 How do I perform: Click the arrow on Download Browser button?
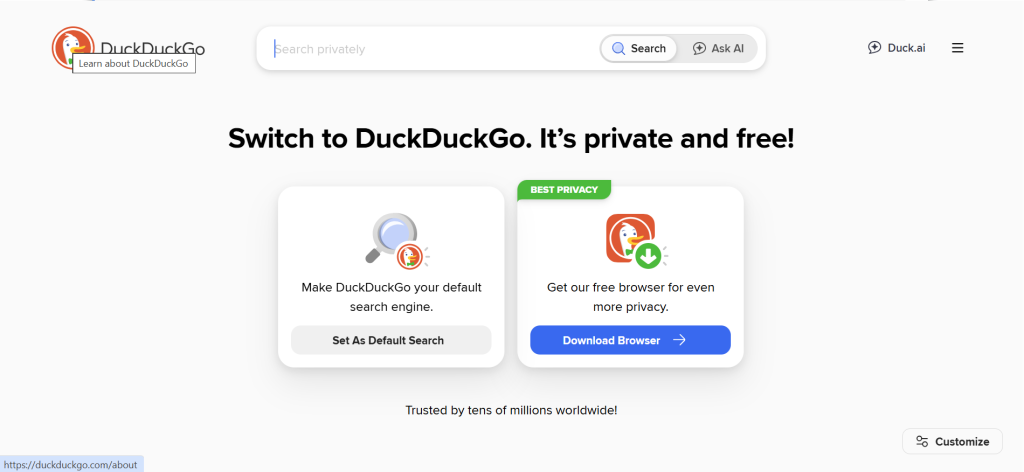[679, 340]
